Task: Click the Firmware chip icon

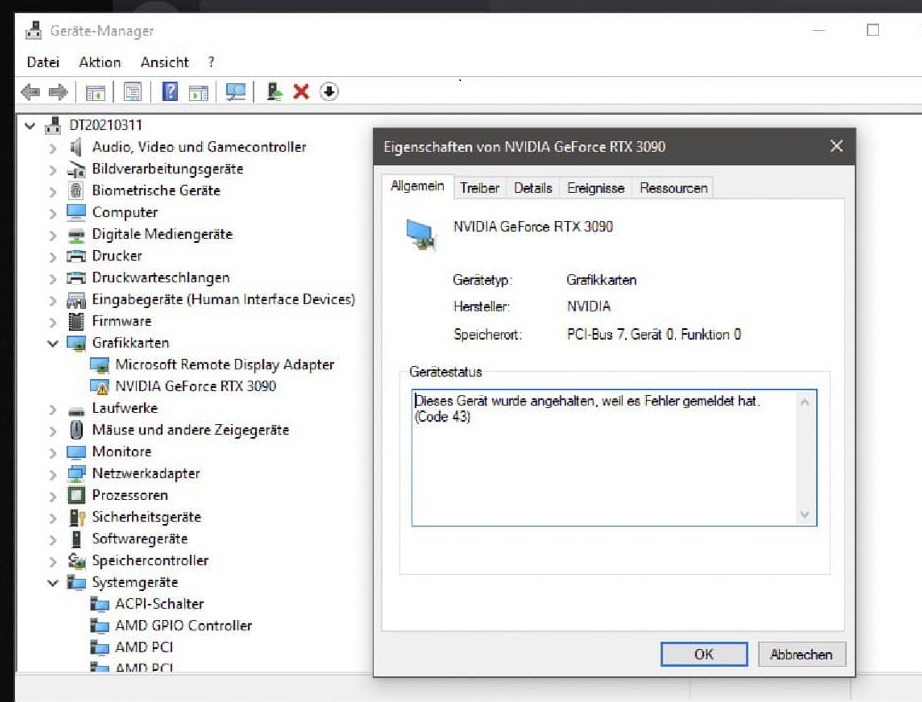Action: (76, 321)
